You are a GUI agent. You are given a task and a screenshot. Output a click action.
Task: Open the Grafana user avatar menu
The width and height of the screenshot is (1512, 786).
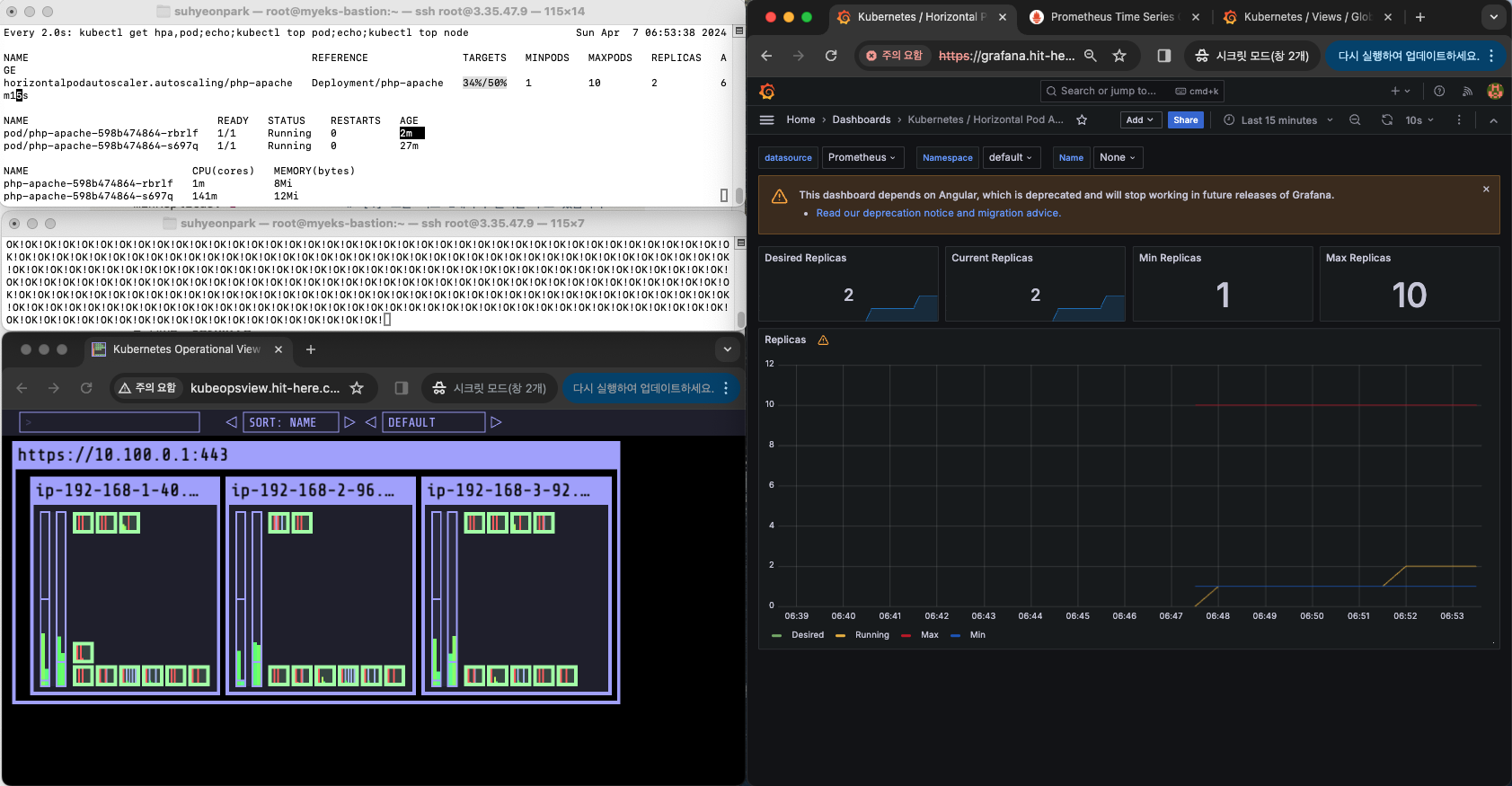click(1495, 91)
